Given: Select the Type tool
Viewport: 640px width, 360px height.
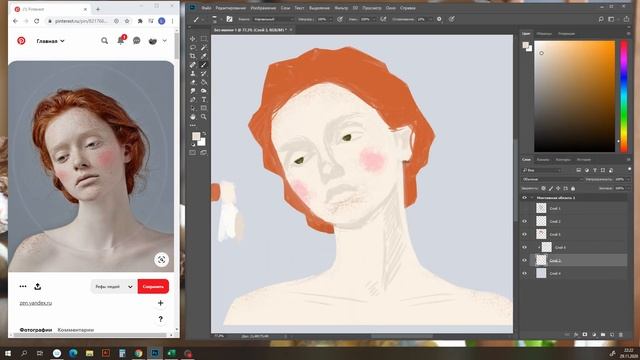Looking at the screenshot, I should (x=204, y=100).
